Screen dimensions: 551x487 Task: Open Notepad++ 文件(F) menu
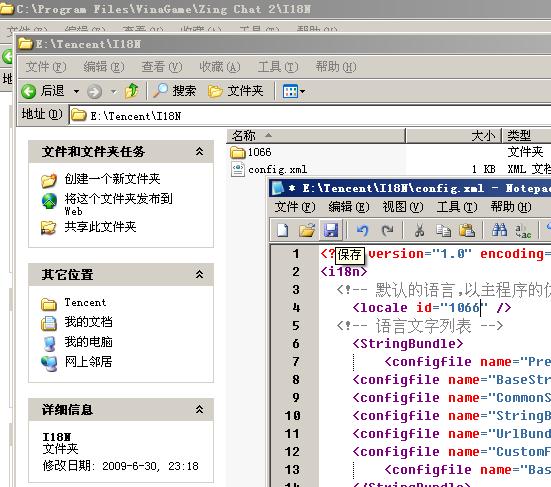[294, 207]
